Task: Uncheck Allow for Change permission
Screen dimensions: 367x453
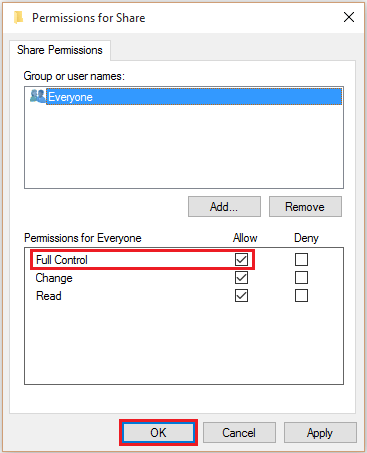Action: (241, 278)
